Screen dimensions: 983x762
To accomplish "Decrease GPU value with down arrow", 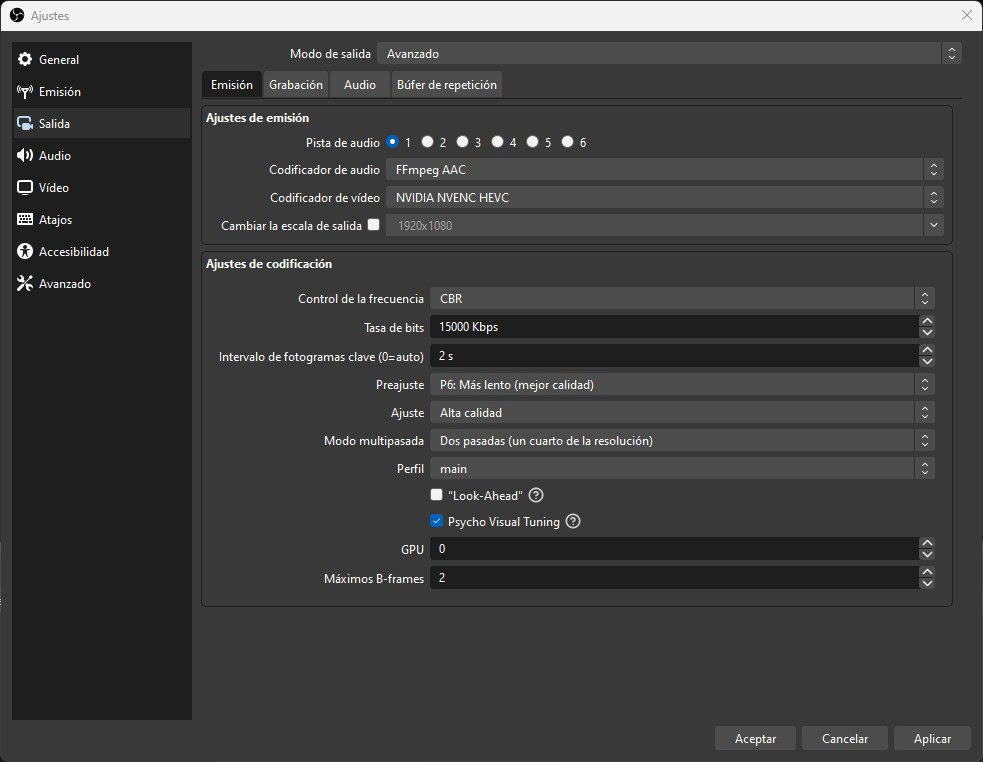I will 927,554.
